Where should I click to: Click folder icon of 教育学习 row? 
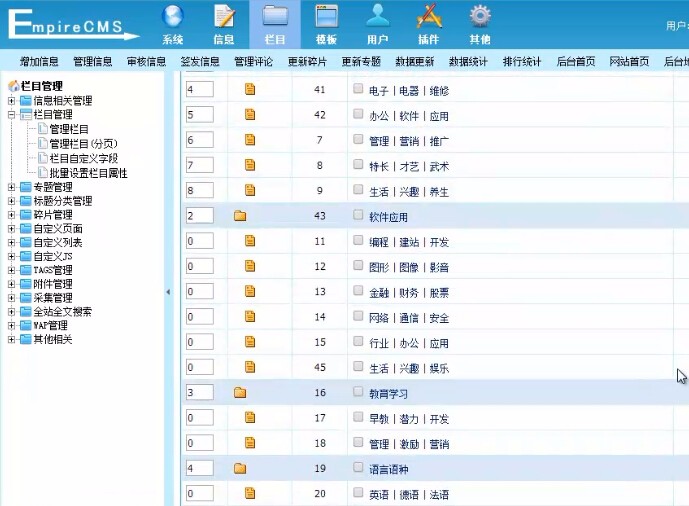tap(240, 392)
